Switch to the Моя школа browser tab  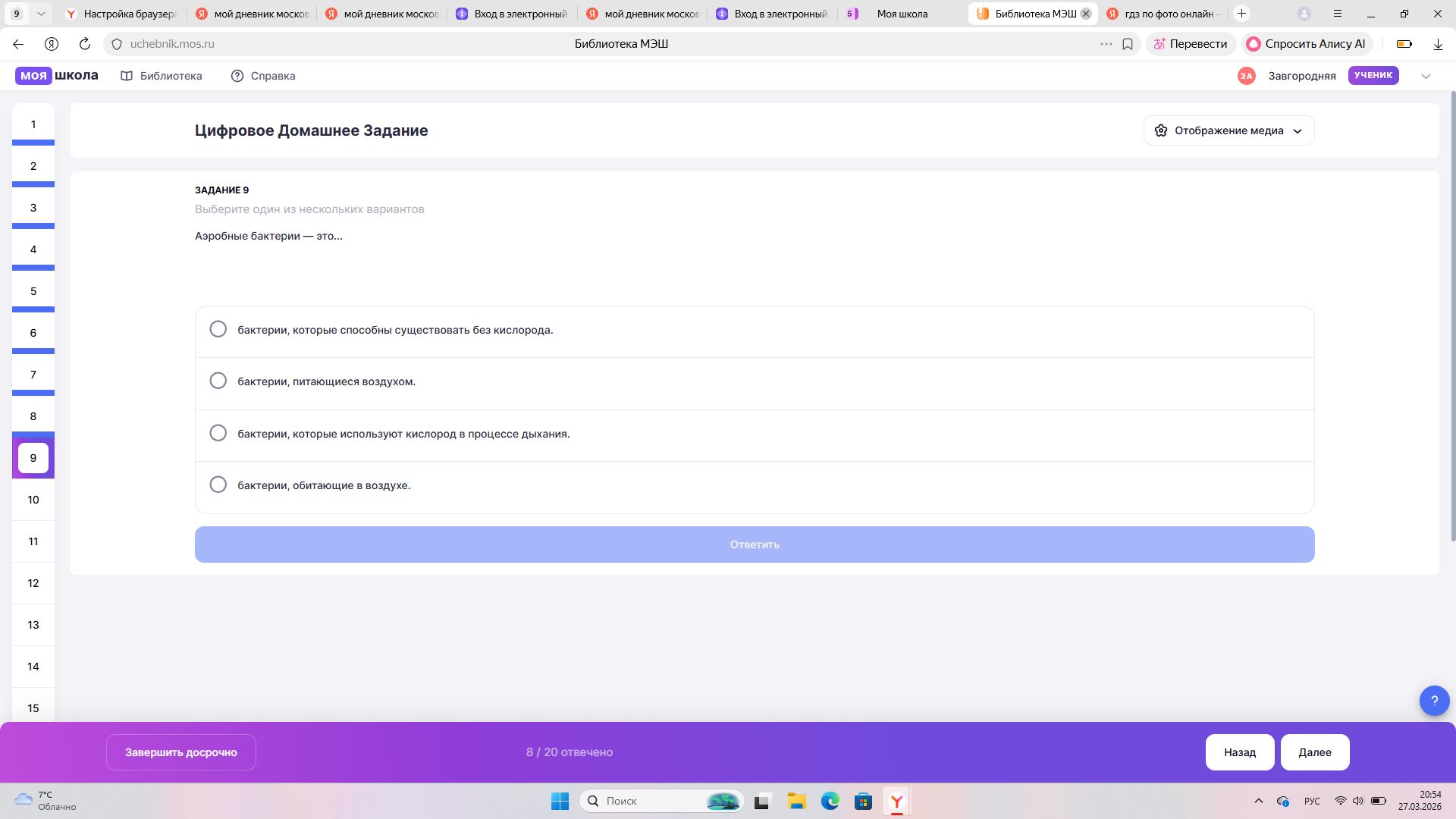pyautogui.click(x=902, y=14)
